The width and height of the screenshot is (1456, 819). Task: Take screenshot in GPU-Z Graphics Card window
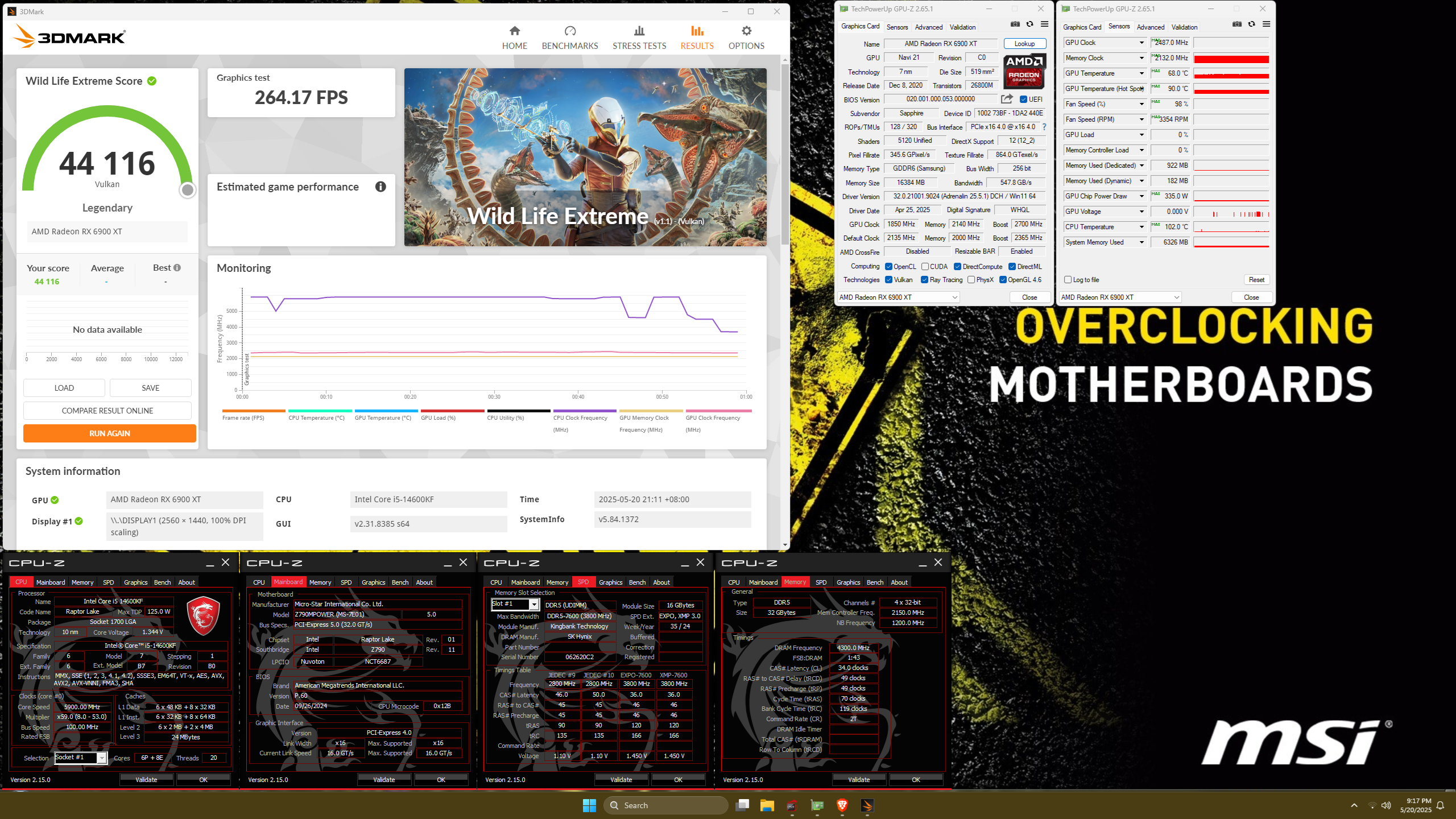point(1015,24)
